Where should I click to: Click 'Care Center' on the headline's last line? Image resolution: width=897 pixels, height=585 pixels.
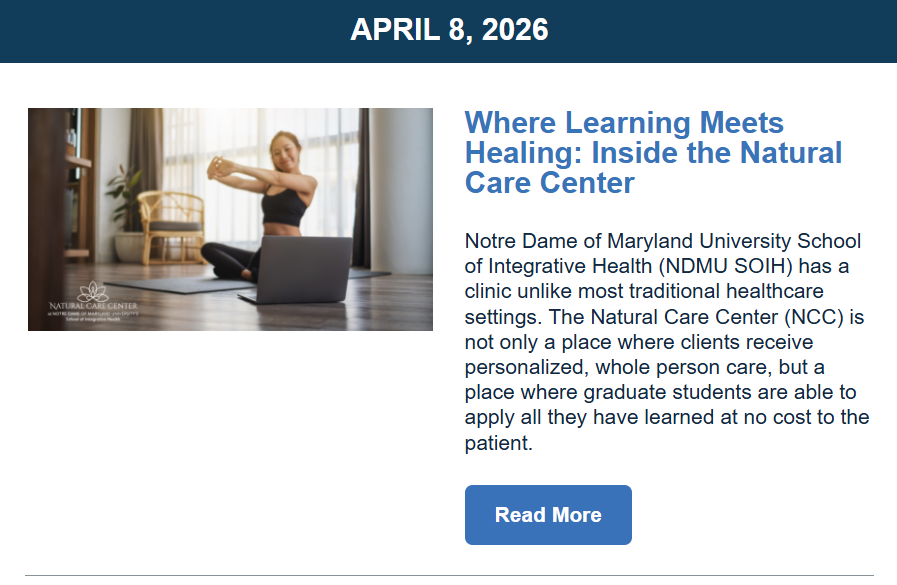click(550, 183)
